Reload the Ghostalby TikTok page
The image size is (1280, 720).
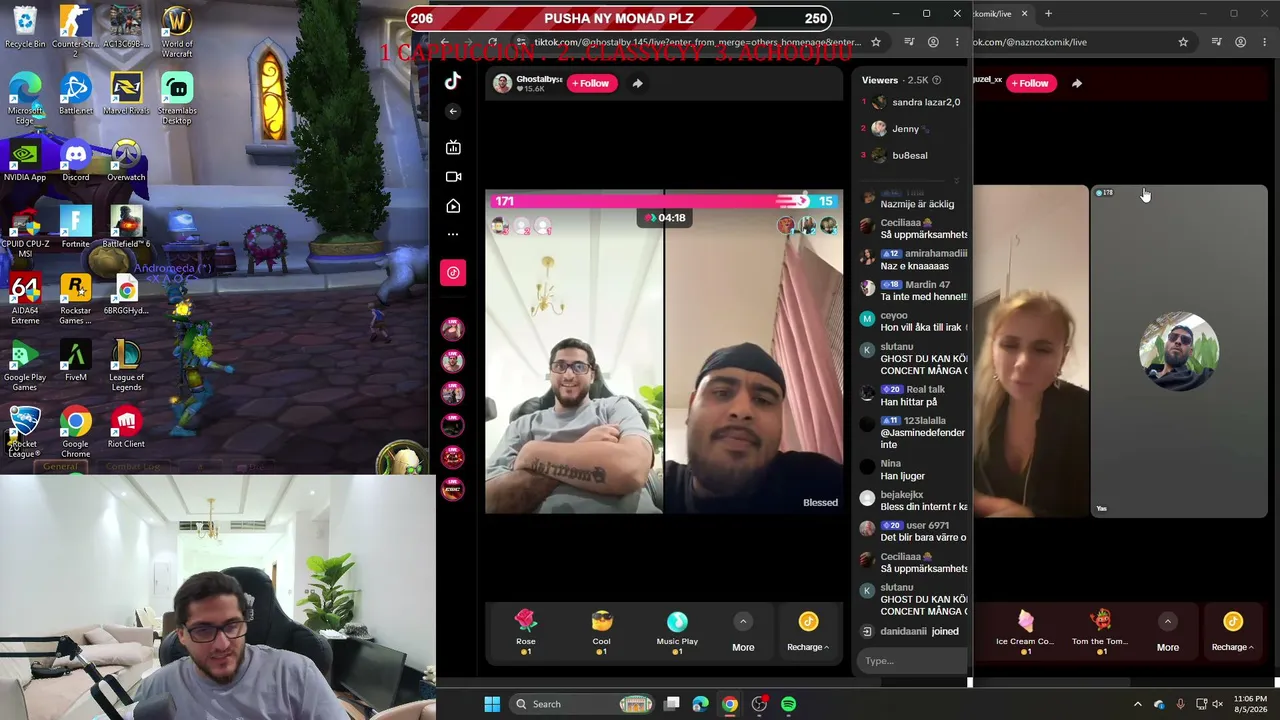click(492, 42)
